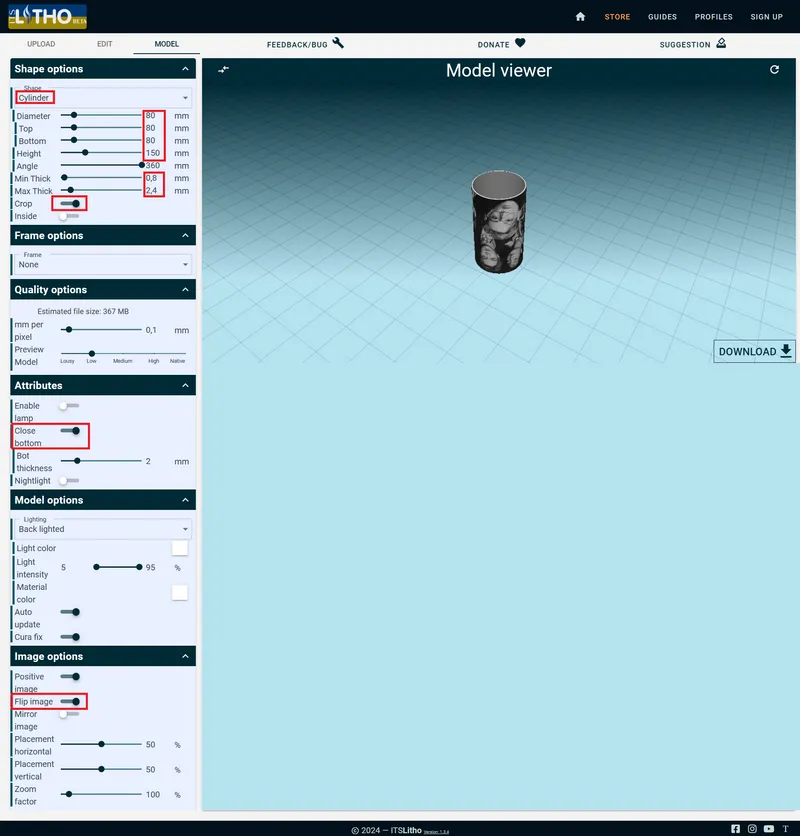This screenshot has height=836, width=800.
Task: Open the Instagram icon in the footer
Action: (752, 829)
